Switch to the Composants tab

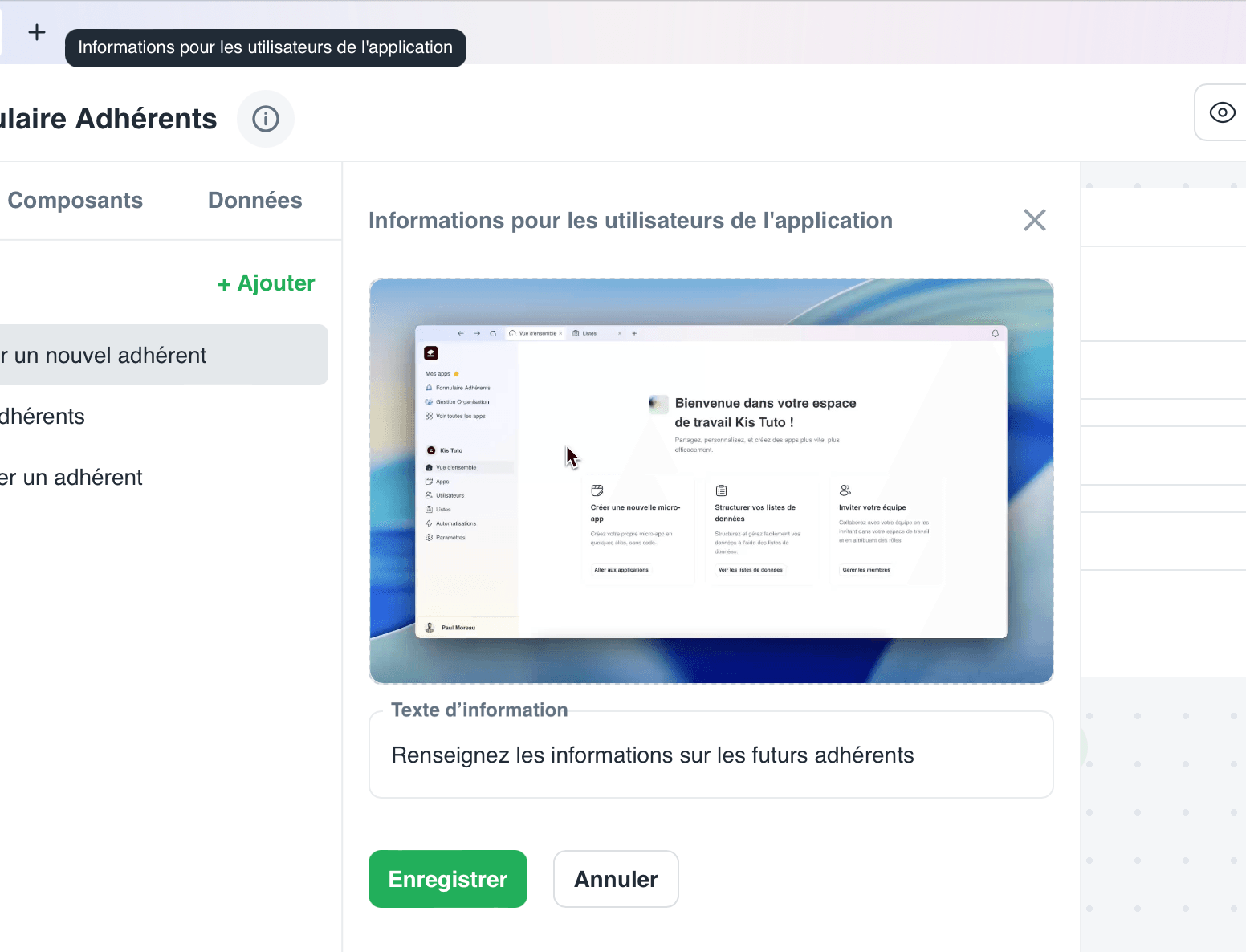coord(75,201)
